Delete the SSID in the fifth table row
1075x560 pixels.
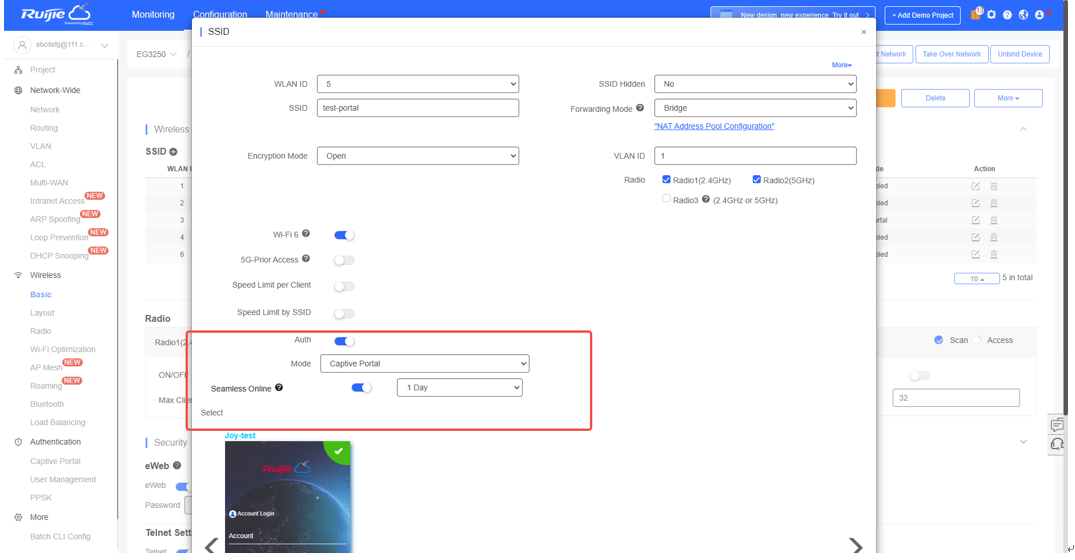pos(993,254)
